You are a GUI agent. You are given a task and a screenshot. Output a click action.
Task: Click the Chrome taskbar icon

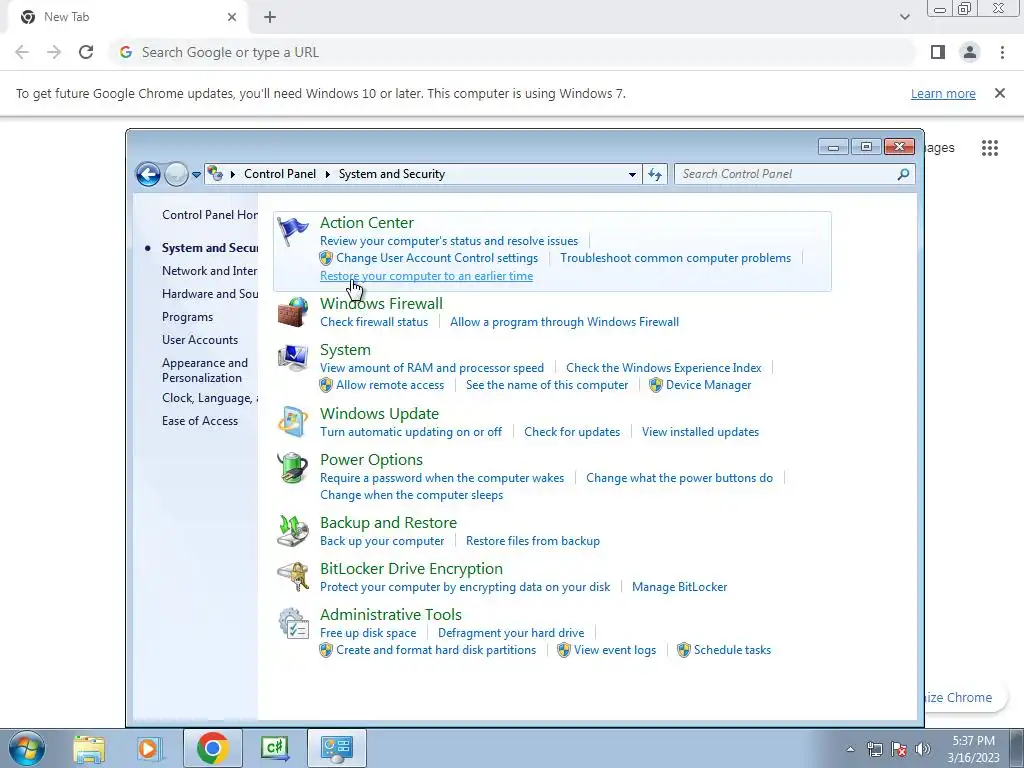(213, 748)
